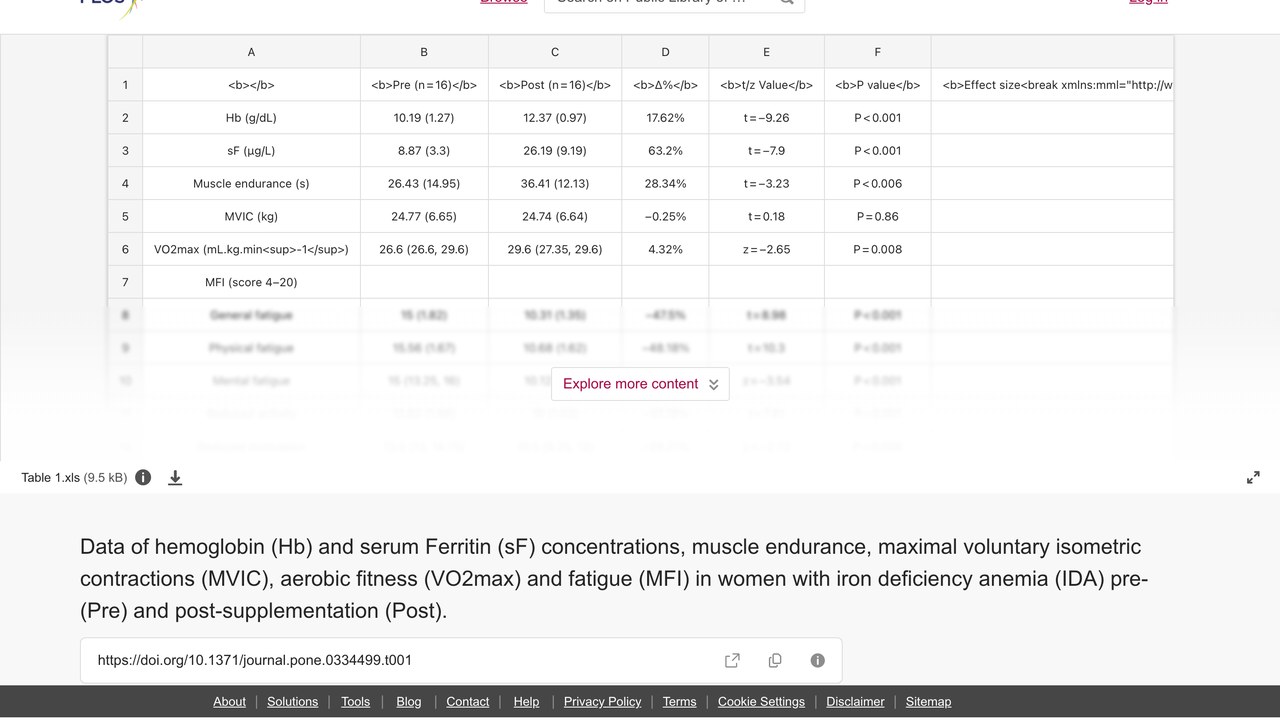
Task: Select column B header in the table
Action: (424, 52)
